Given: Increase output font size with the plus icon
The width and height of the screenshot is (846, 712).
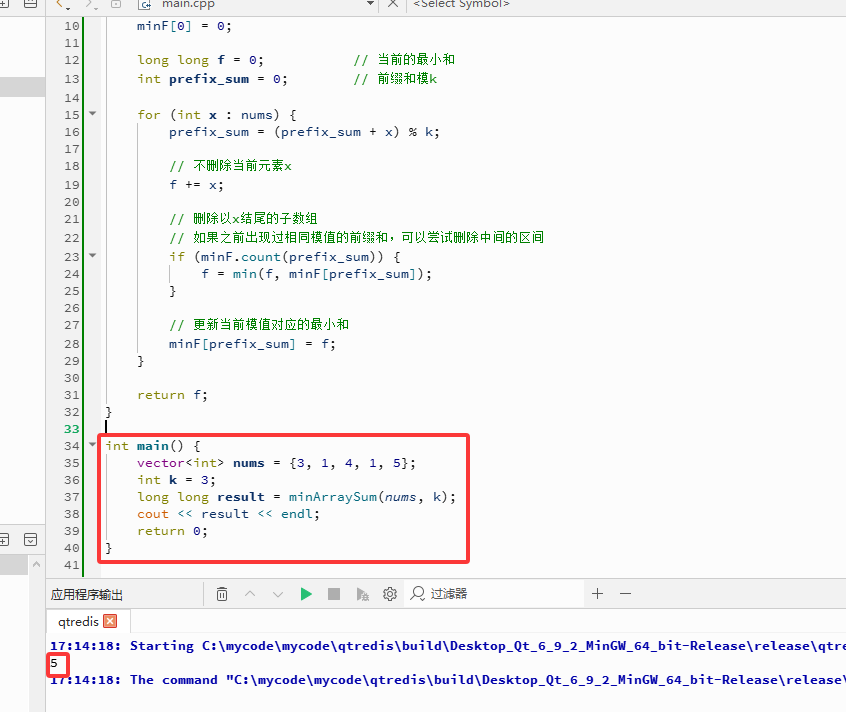Looking at the screenshot, I should (x=597, y=594).
